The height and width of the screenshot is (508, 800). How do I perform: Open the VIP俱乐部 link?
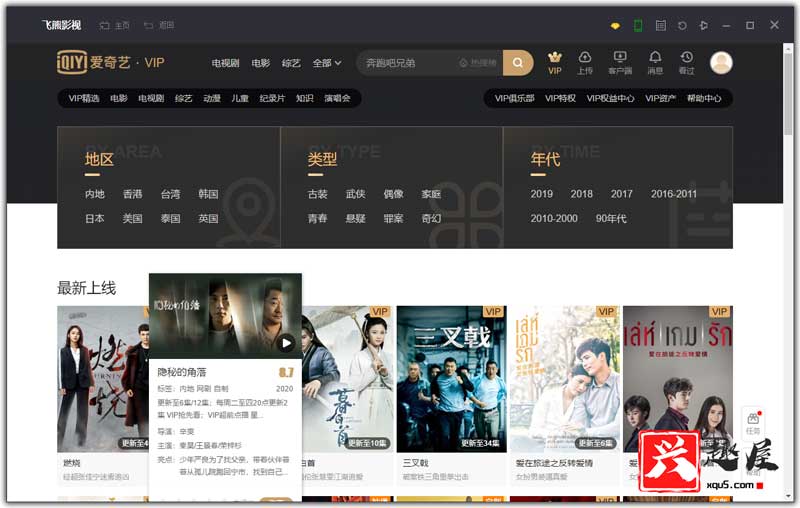tap(514, 98)
